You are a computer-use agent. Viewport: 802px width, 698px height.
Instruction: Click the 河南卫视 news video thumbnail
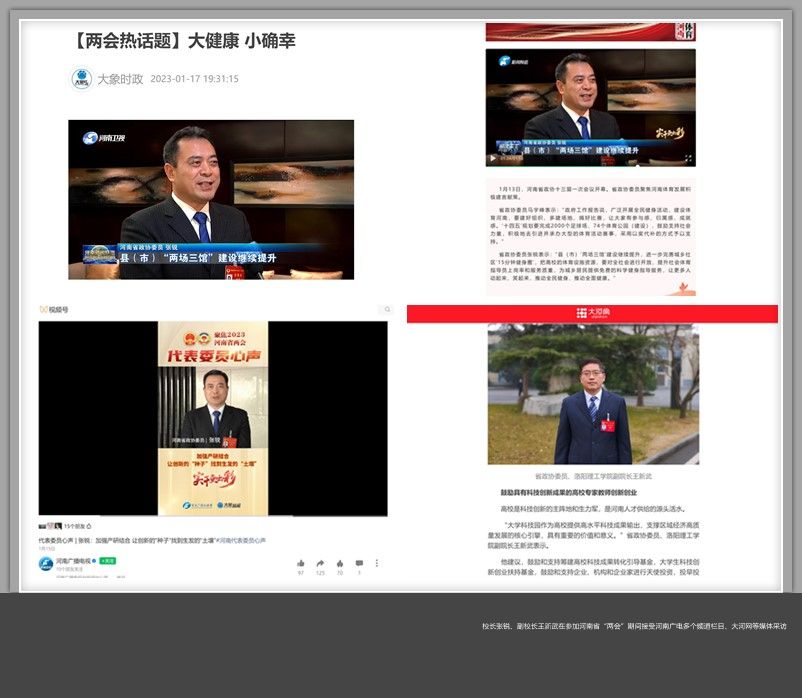pos(211,200)
